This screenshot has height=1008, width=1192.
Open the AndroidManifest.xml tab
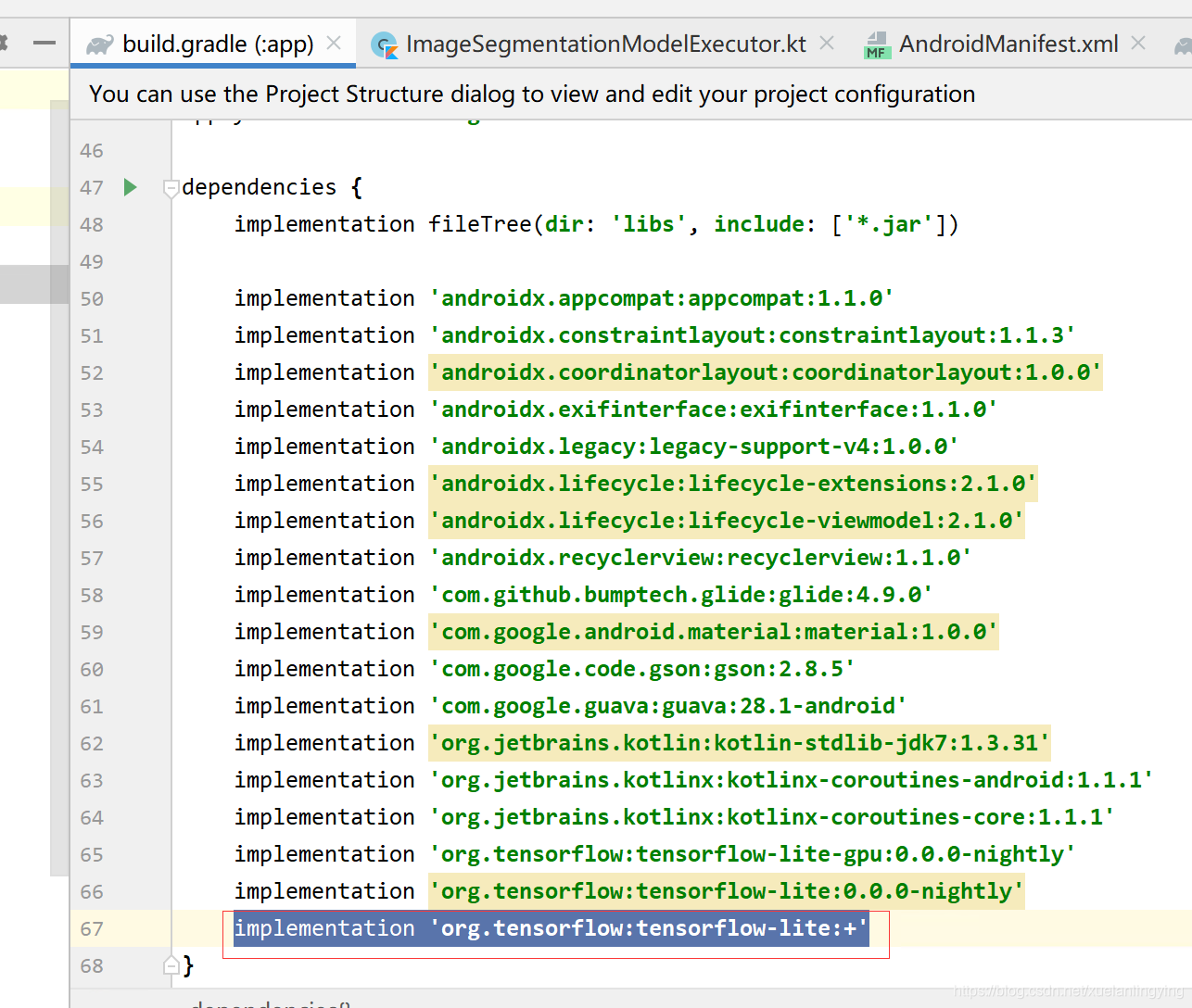pos(1008,44)
